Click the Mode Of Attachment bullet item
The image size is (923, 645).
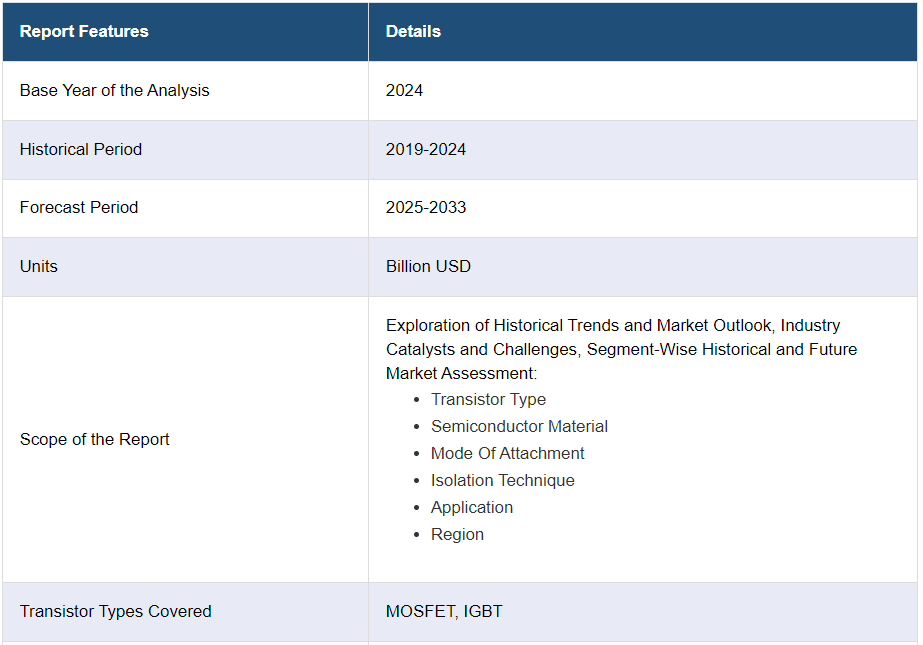pyautogui.click(x=507, y=454)
